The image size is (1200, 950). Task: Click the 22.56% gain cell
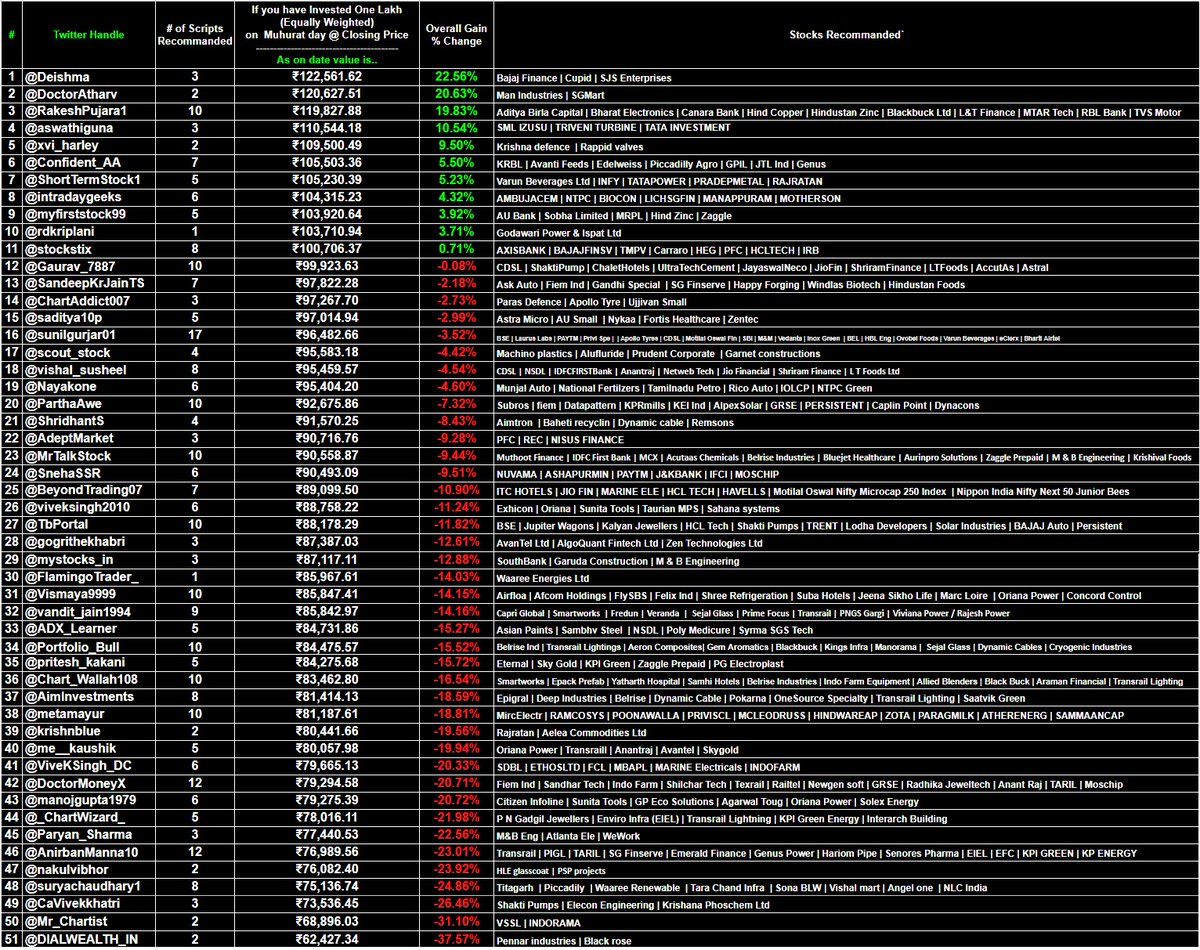[456, 77]
